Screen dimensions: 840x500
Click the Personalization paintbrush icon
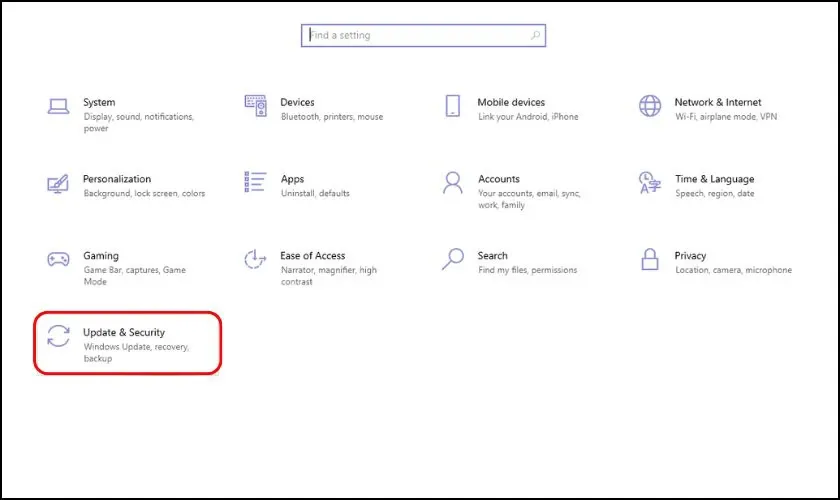coord(58,184)
